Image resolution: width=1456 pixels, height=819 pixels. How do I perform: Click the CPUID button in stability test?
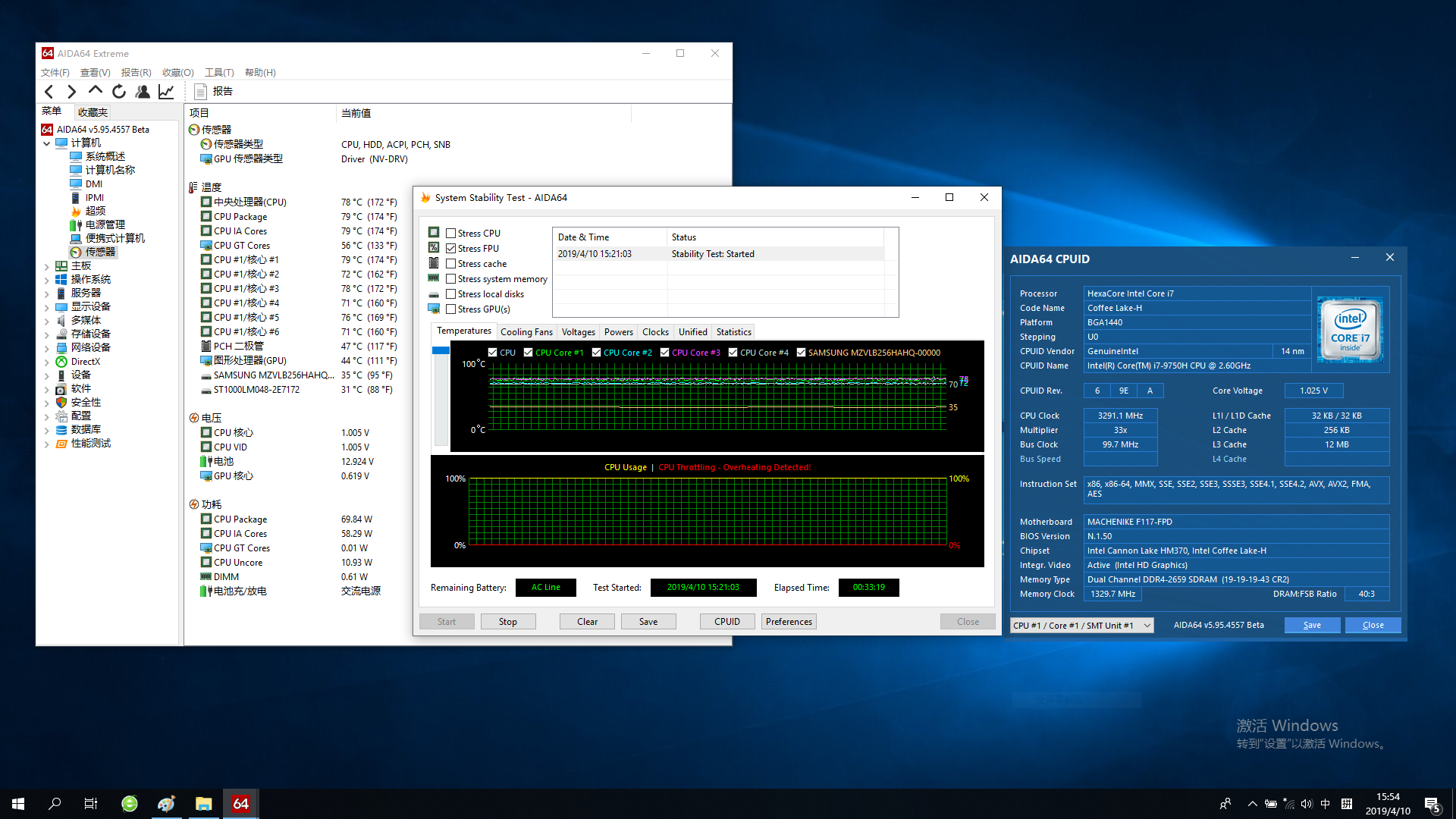point(726,621)
